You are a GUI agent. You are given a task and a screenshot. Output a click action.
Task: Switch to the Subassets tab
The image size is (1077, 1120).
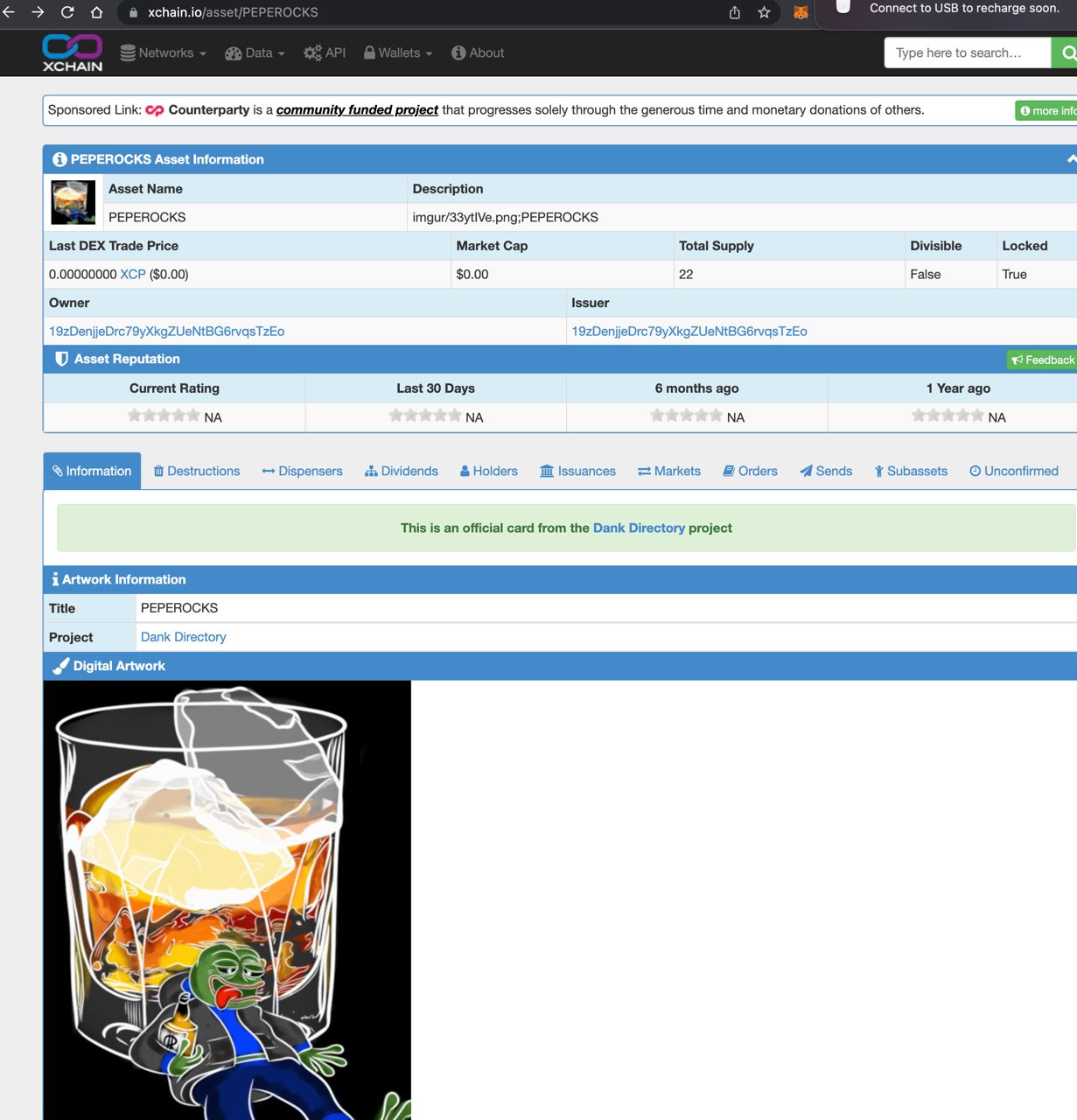click(911, 471)
